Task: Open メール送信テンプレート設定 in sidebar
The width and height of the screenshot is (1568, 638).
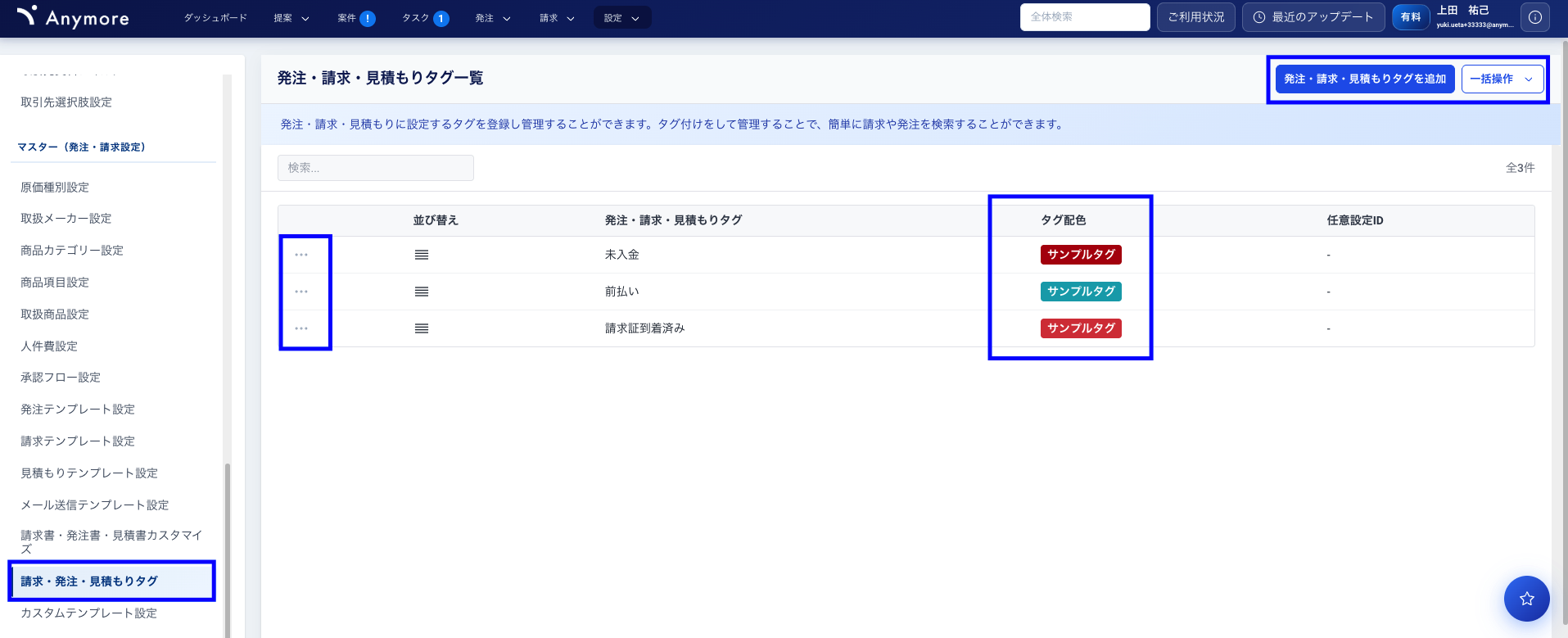Action: pyautogui.click(x=95, y=505)
